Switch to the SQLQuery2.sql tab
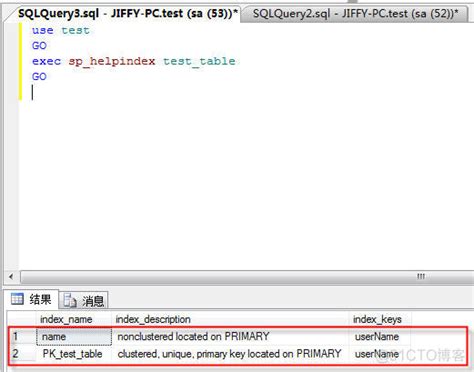474x372 pixels. pos(355,14)
